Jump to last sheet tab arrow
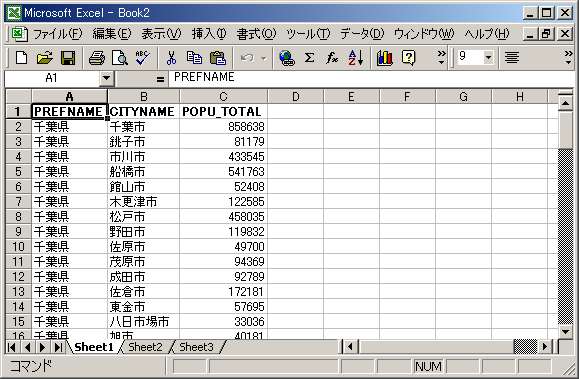This screenshot has height=379, width=579. 58,347
